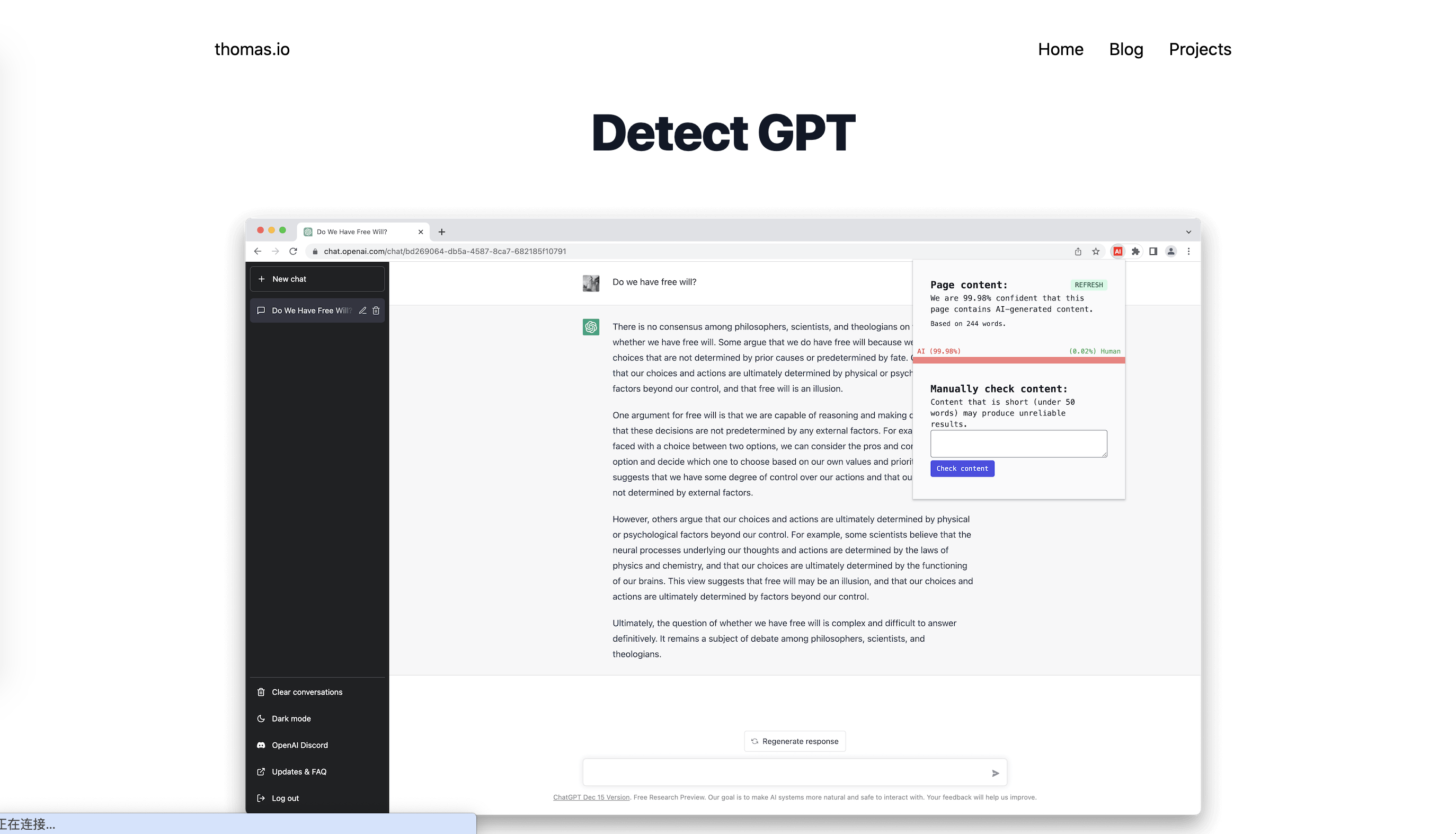Click the user avatar beside the question
The height and width of the screenshot is (834, 1456).
tap(591, 283)
